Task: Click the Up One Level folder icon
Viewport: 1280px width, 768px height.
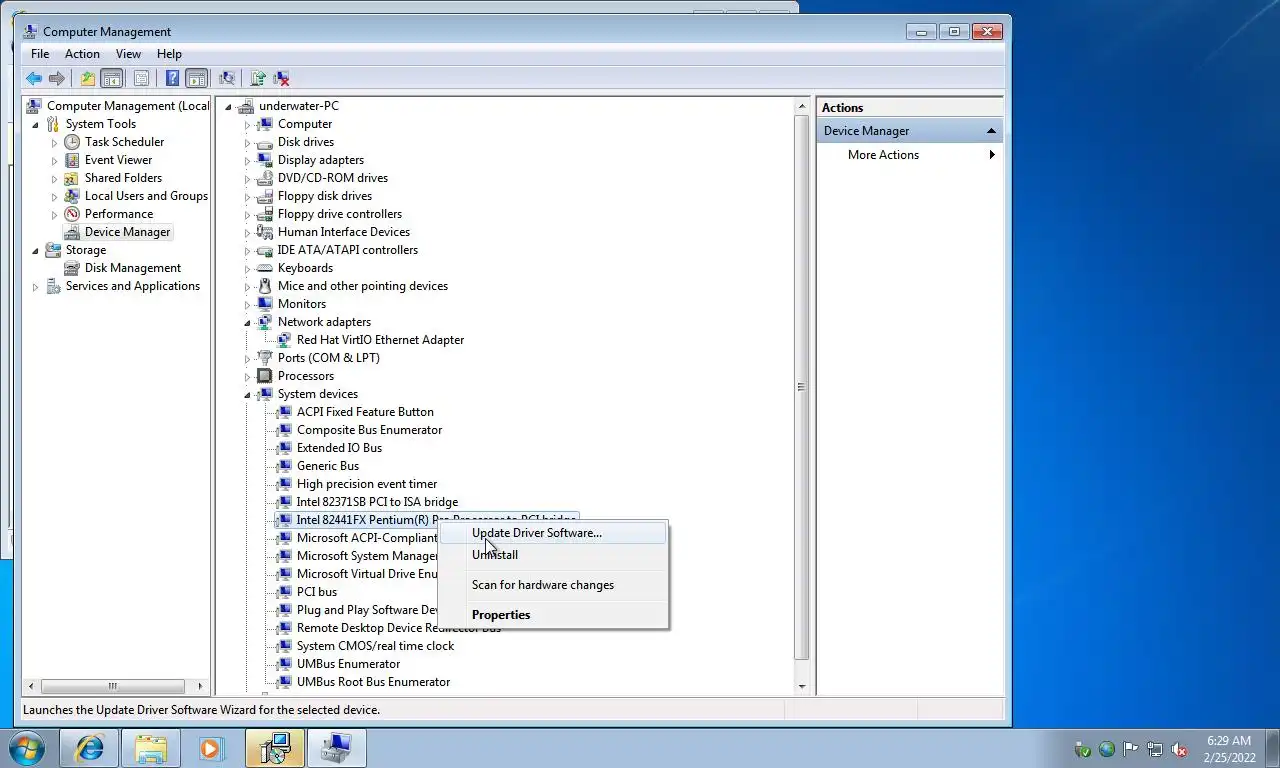Action: pos(88,78)
